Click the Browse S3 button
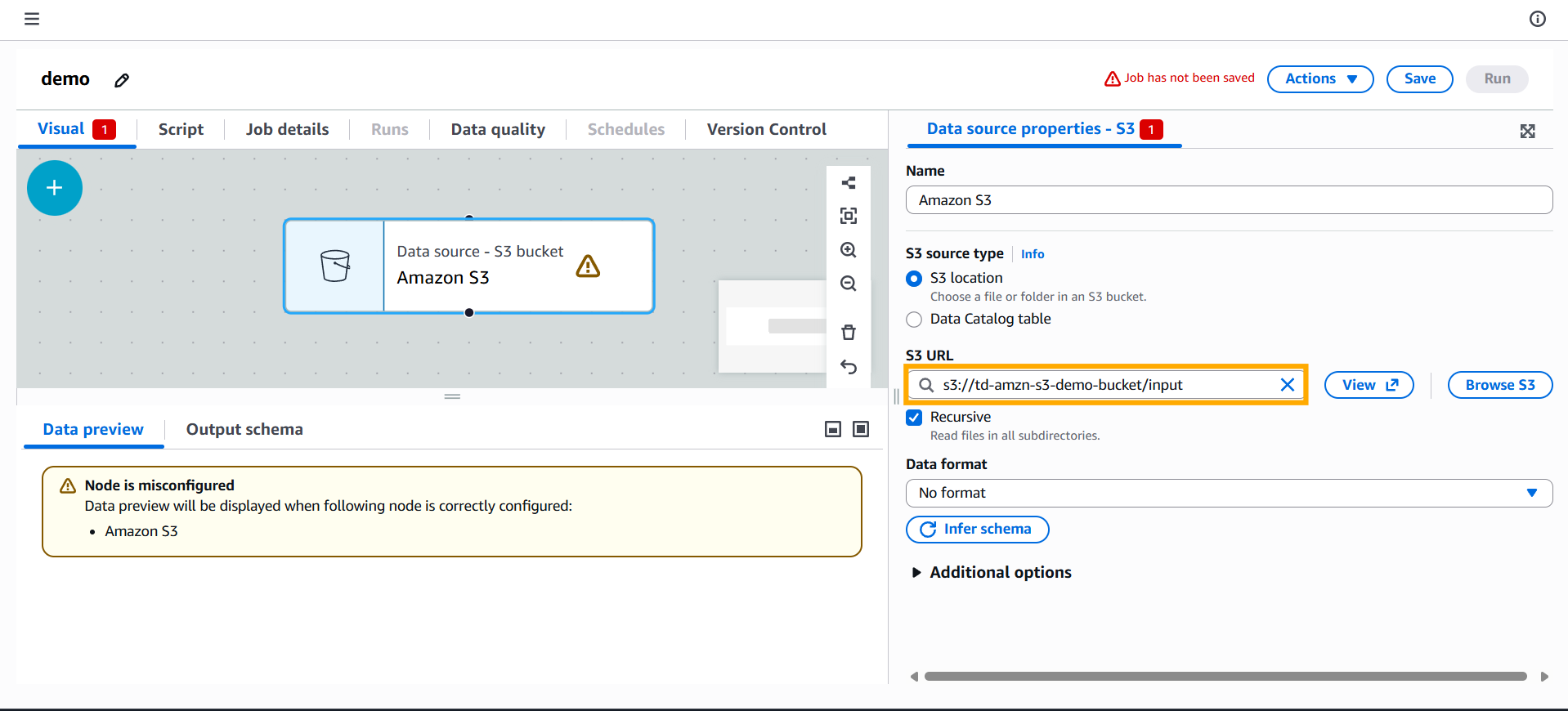The height and width of the screenshot is (711, 1568). 1499,385
